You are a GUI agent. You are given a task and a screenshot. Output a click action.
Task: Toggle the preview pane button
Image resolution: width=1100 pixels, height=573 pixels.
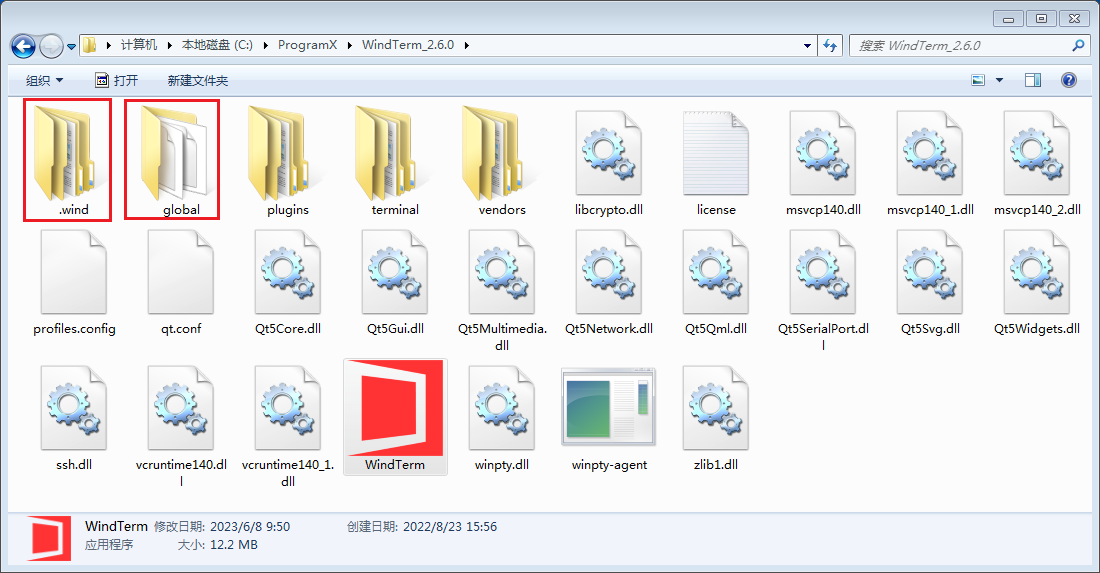tap(1033, 80)
